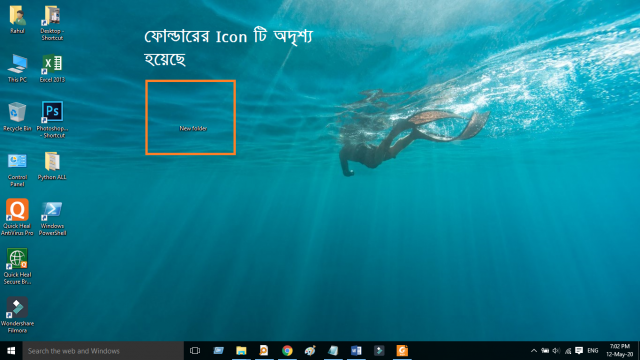Open the network status tray icon
Viewport: 640px width, 360px height.
567,351
